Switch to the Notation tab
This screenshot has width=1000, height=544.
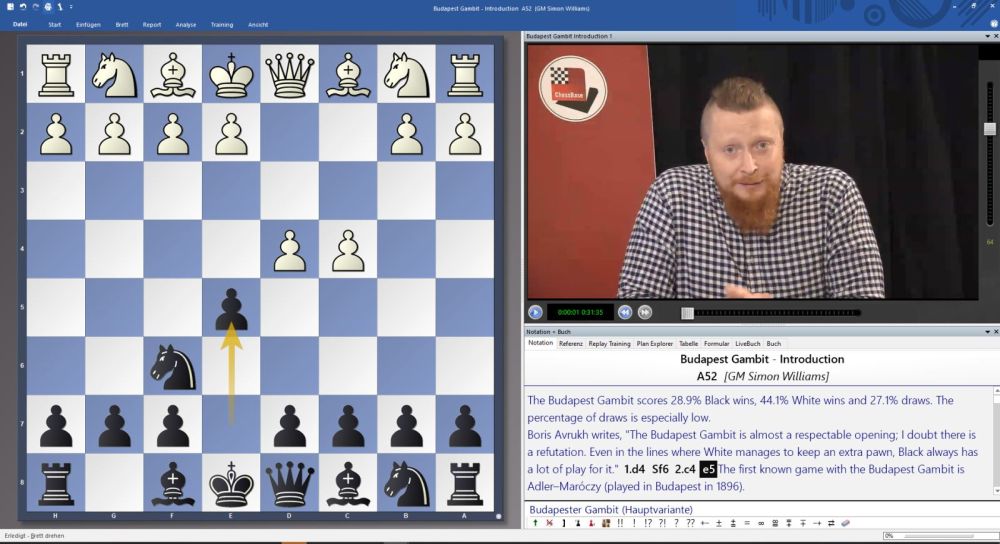click(540, 343)
